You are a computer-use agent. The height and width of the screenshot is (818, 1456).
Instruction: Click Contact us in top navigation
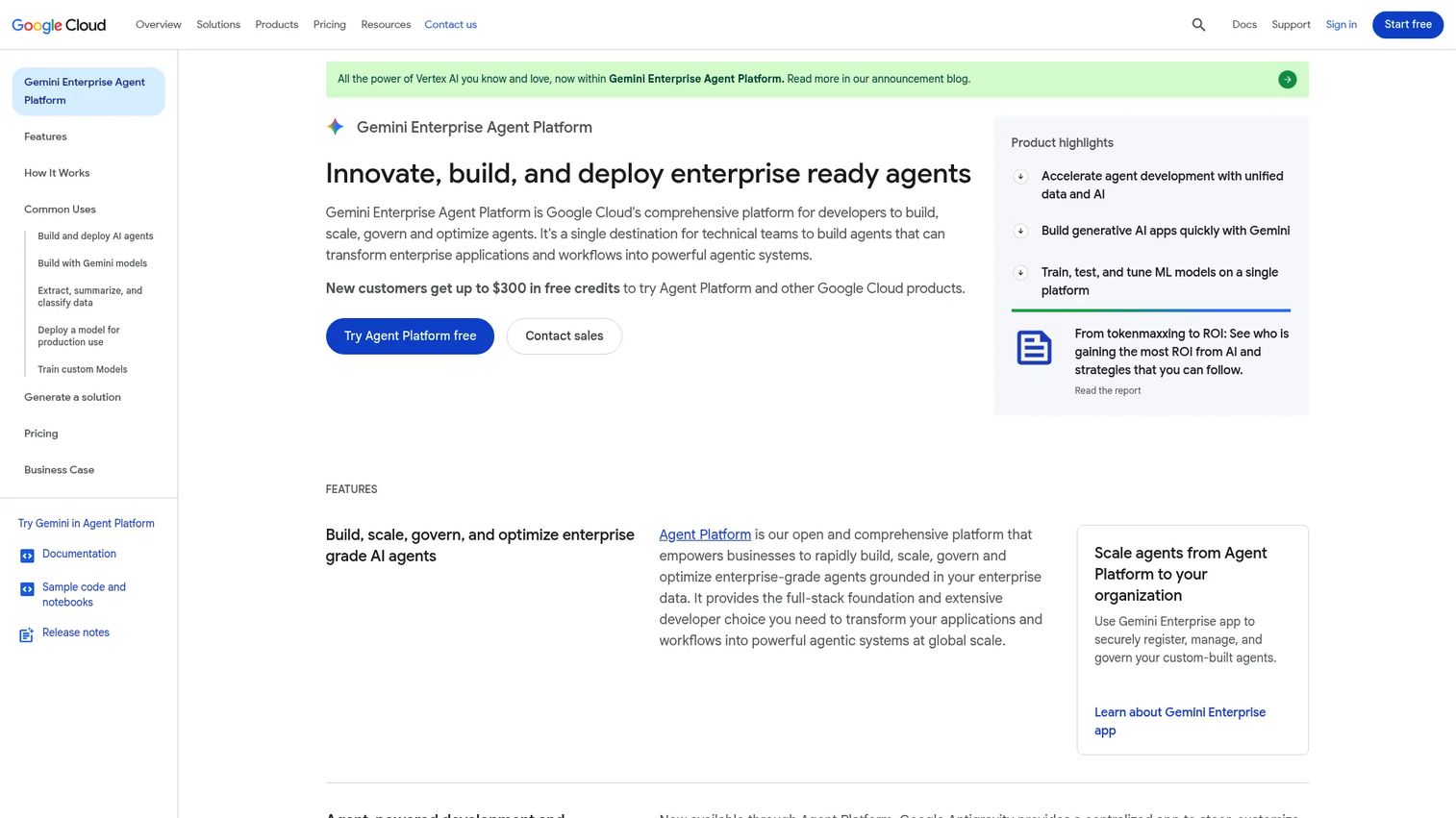tap(451, 25)
